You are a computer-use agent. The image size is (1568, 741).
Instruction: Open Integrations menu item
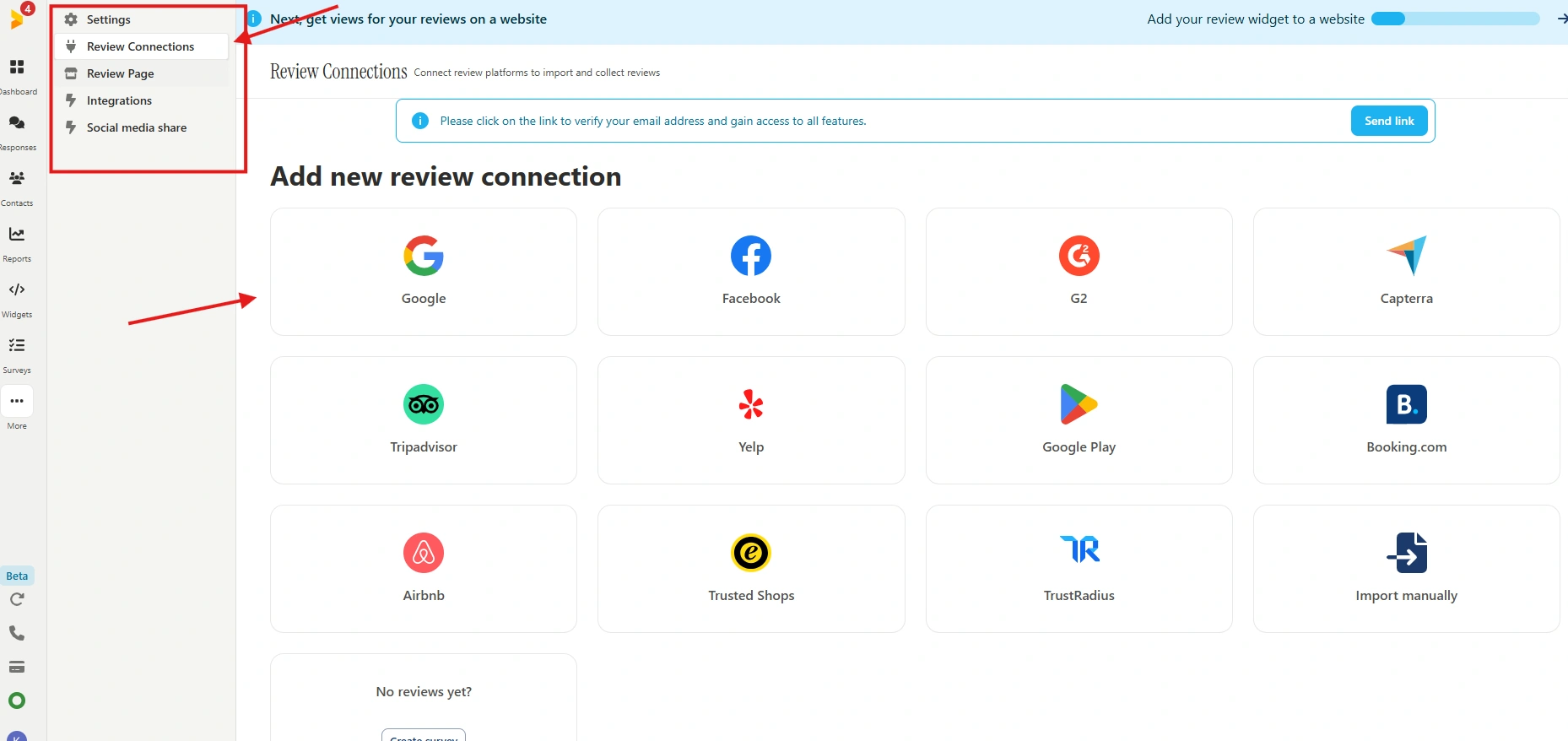(x=141, y=100)
